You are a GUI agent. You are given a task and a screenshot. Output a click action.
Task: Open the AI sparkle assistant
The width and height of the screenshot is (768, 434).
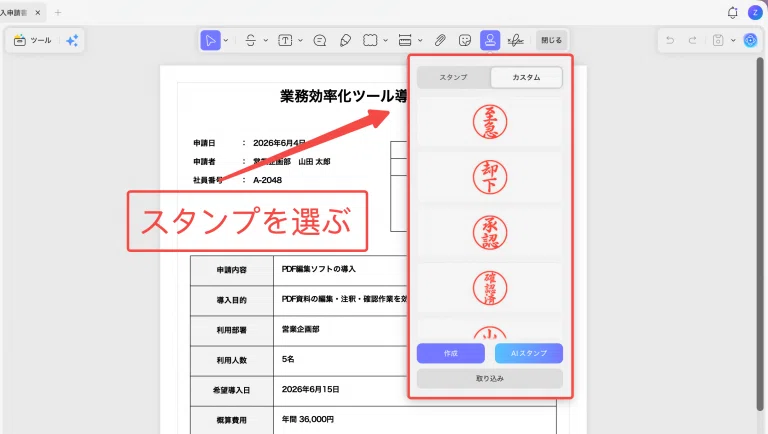click(x=72, y=40)
